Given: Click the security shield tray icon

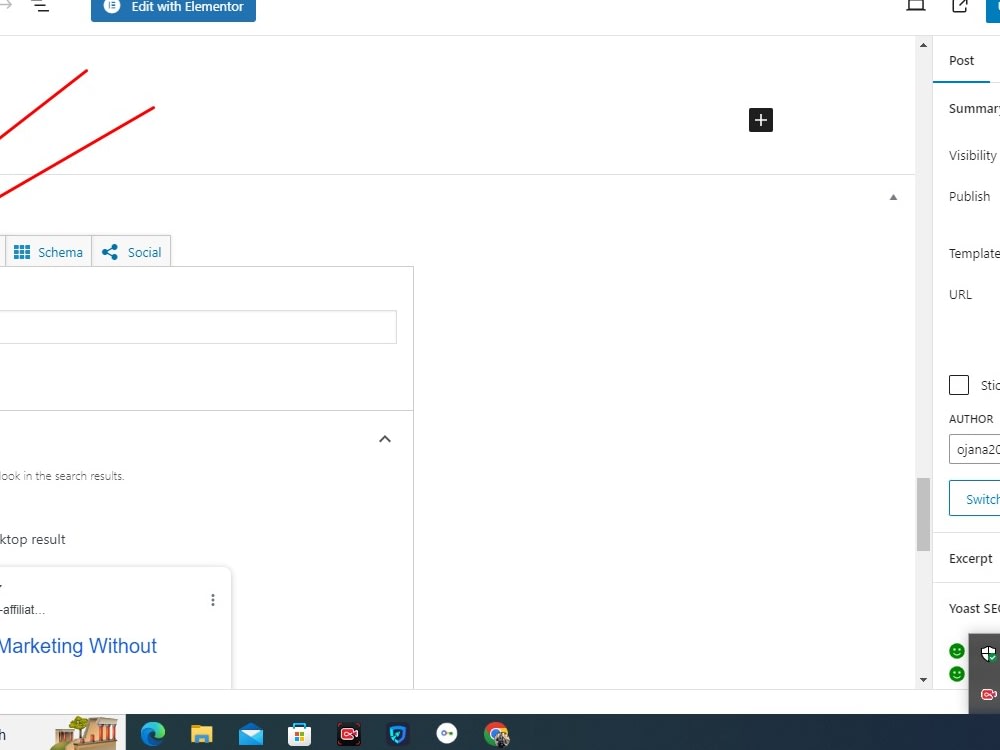Looking at the screenshot, I should [x=989, y=653].
